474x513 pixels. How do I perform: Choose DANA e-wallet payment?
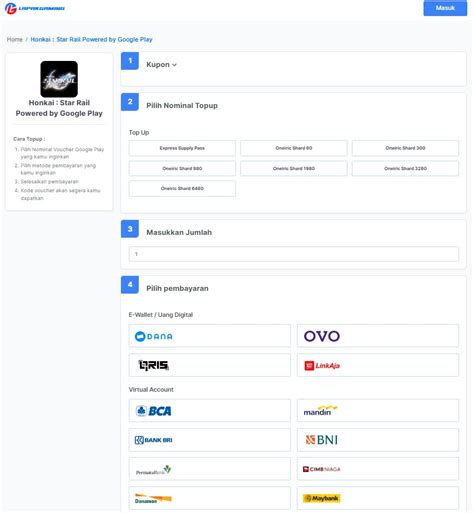coord(210,336)
